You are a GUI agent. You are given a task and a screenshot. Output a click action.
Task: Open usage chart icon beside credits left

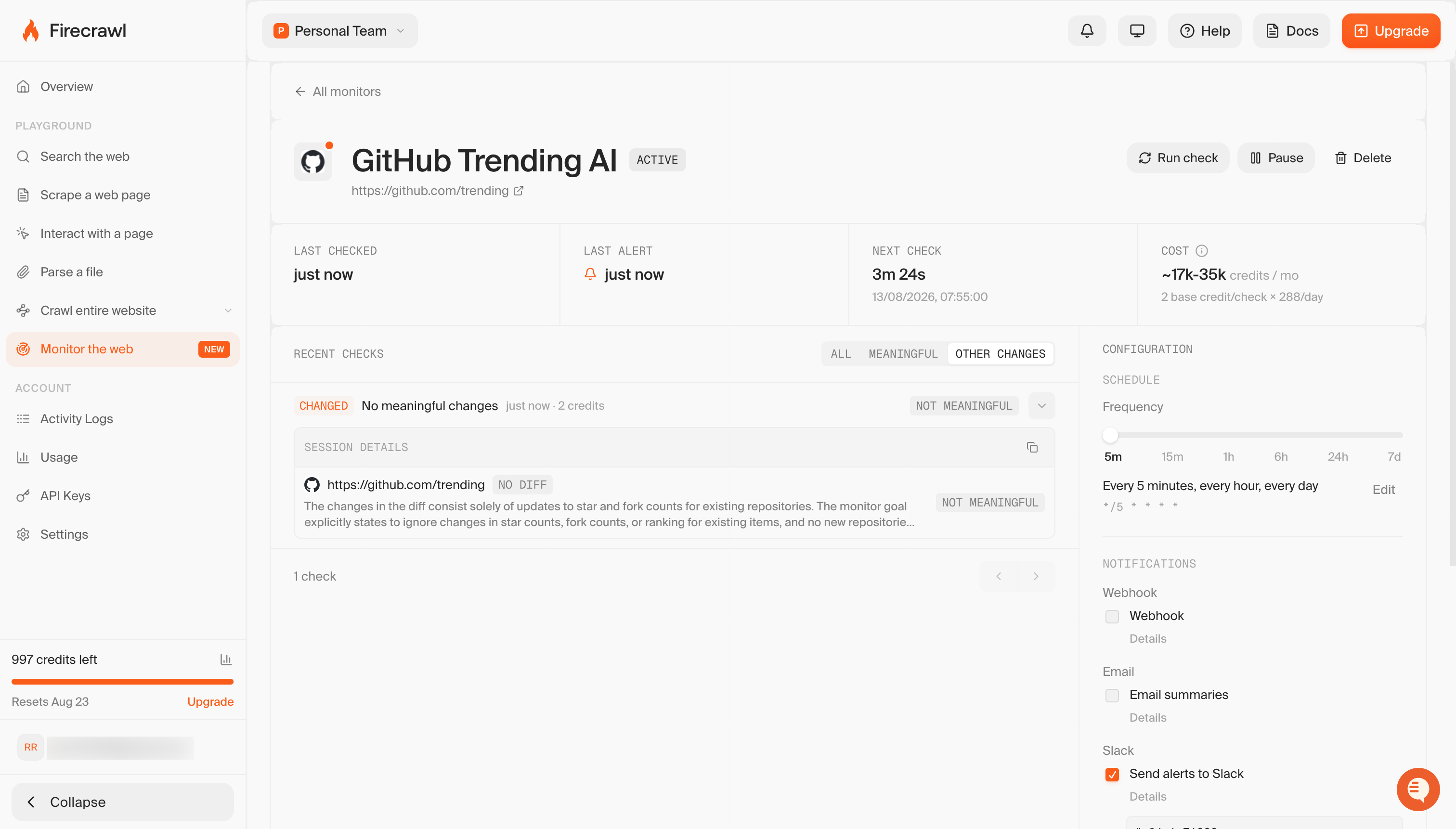pos(225,660)
